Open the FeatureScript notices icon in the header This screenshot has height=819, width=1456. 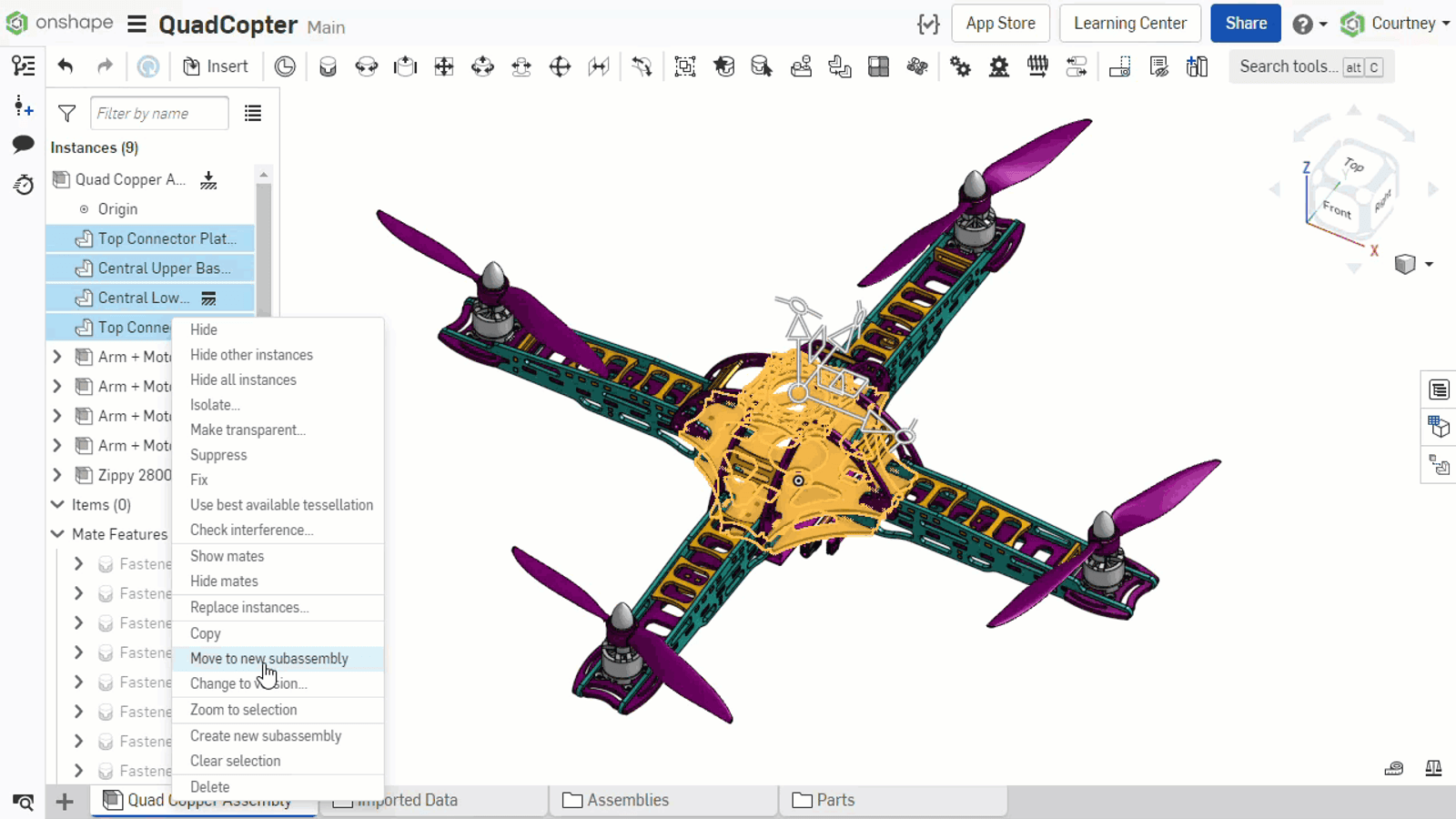tap(927, 25)
